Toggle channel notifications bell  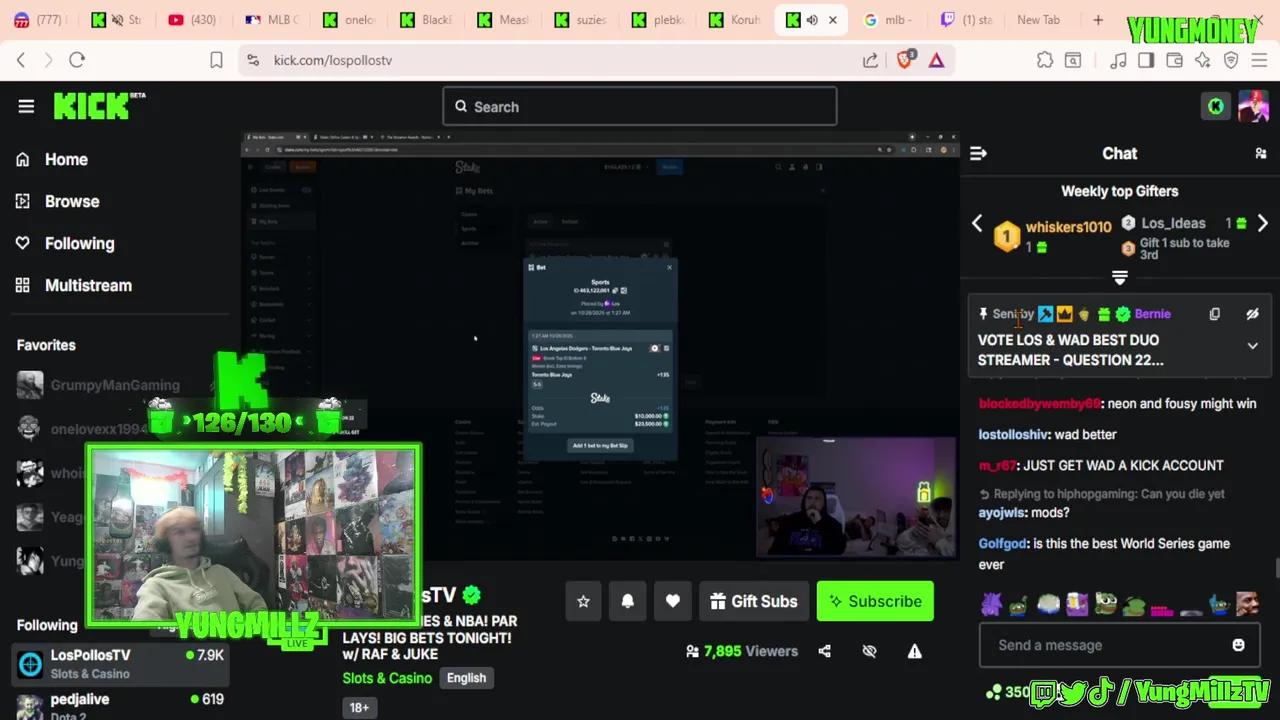(628, 601)
